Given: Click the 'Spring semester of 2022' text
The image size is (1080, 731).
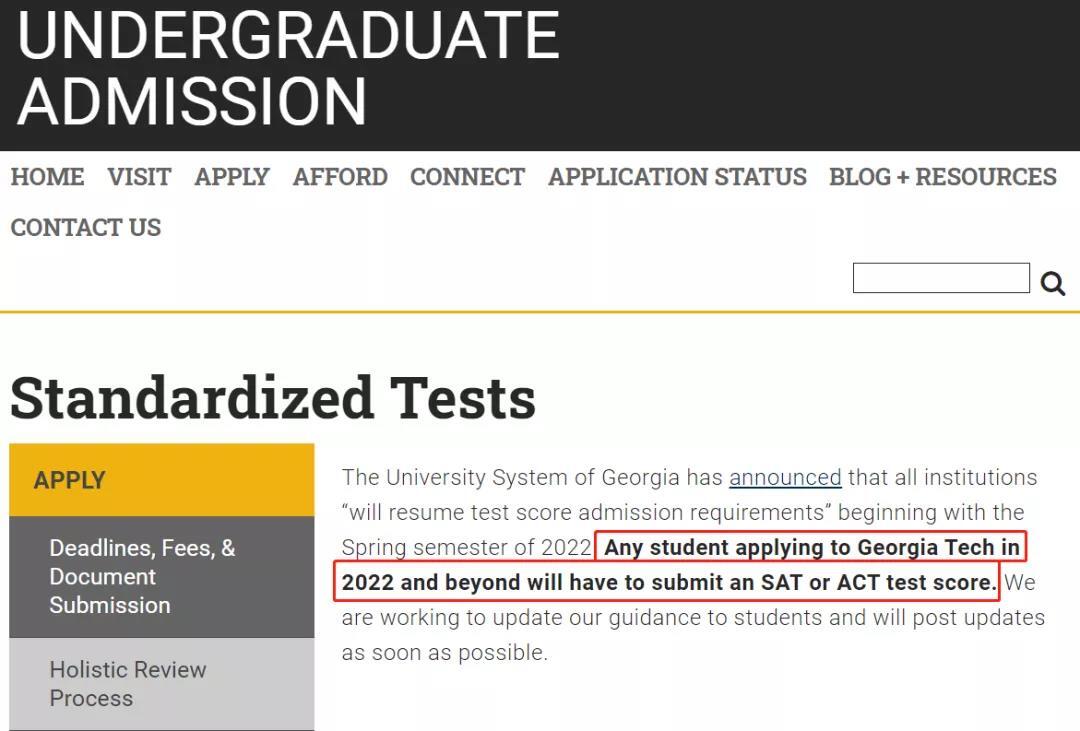Looking at the screenshot, I should point(467,548).
